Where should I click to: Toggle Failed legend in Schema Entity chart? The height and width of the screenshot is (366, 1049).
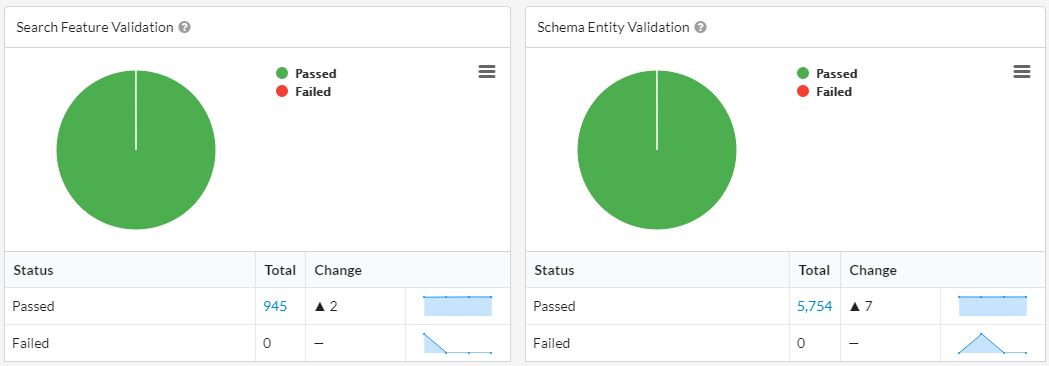[825, 92]
